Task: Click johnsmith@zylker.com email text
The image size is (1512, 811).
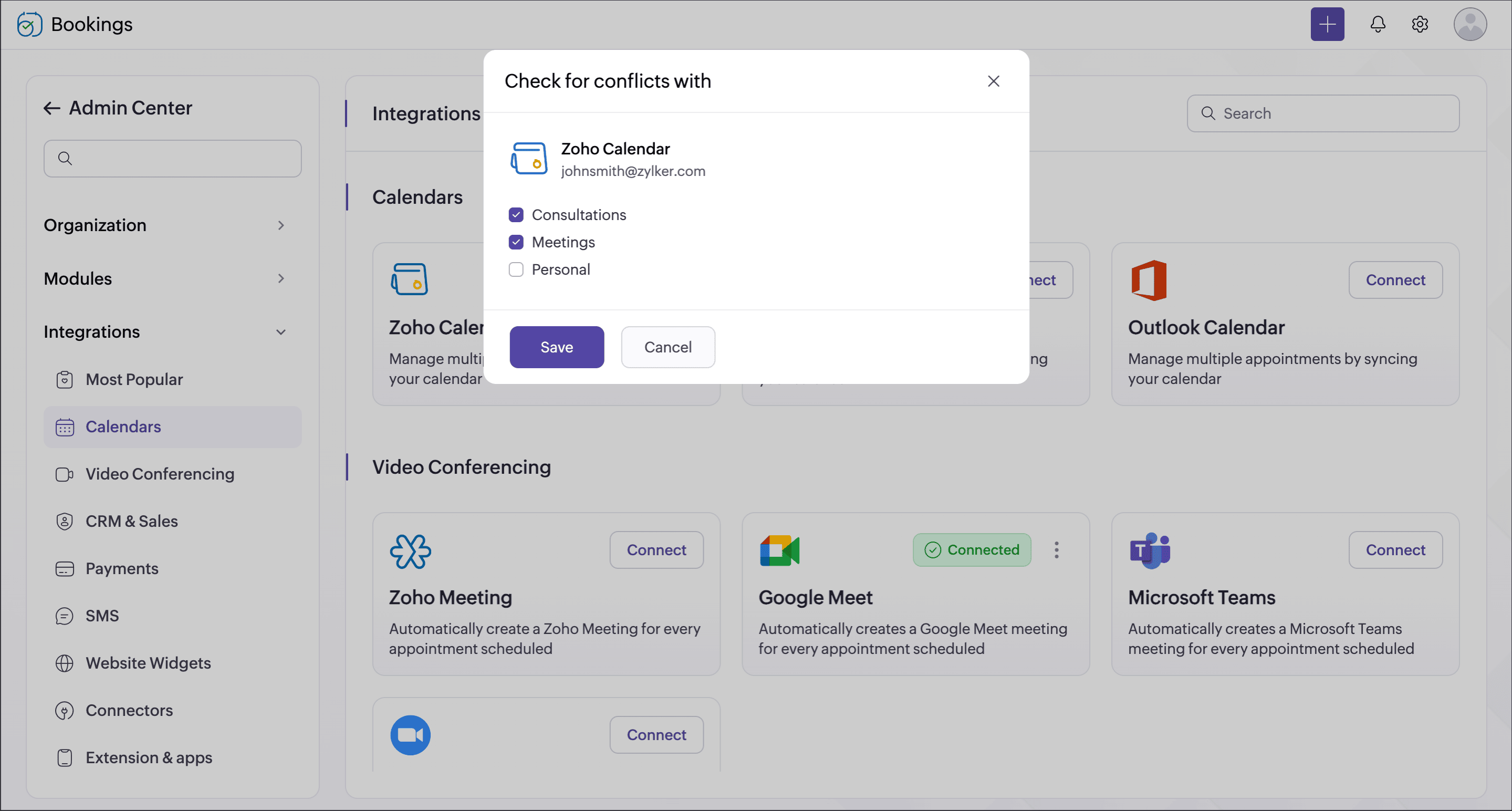Action: 633,171
